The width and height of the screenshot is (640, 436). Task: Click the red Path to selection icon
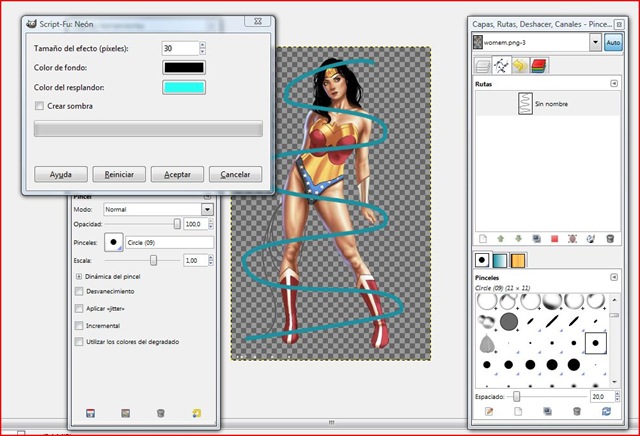click(x=554, y=238)
